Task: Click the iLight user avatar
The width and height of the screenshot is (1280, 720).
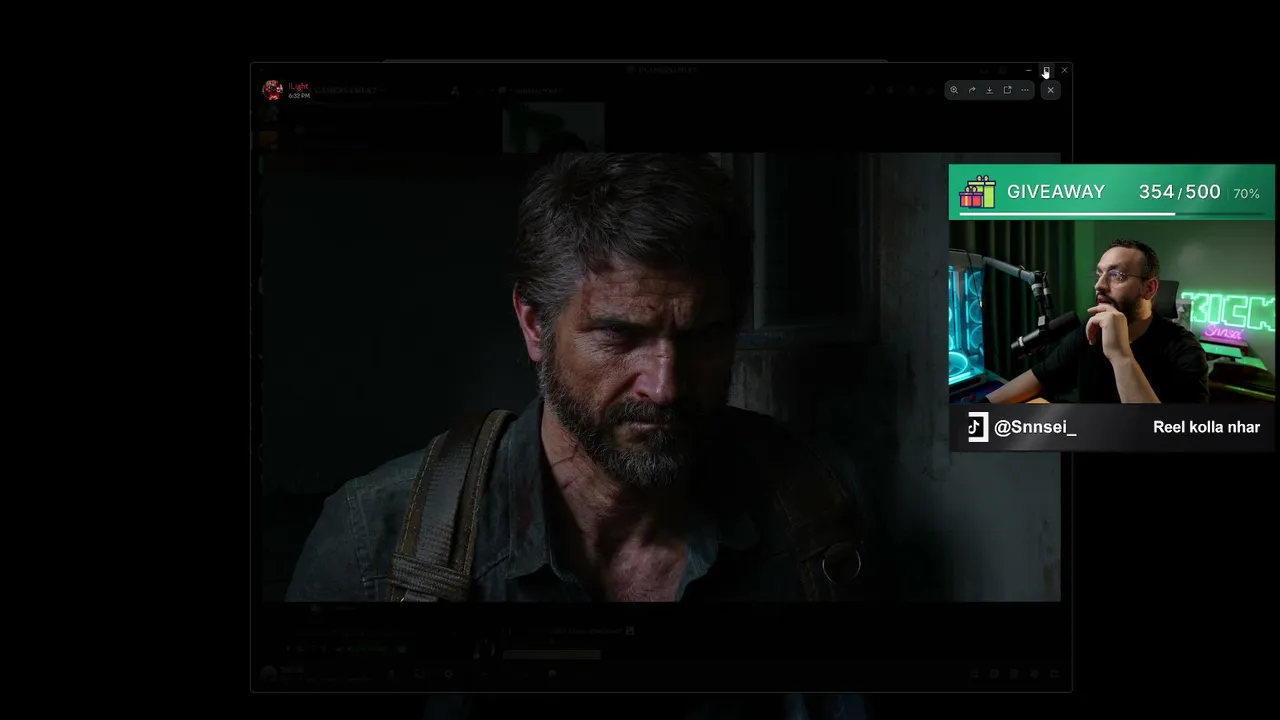Action: point(272,90)
